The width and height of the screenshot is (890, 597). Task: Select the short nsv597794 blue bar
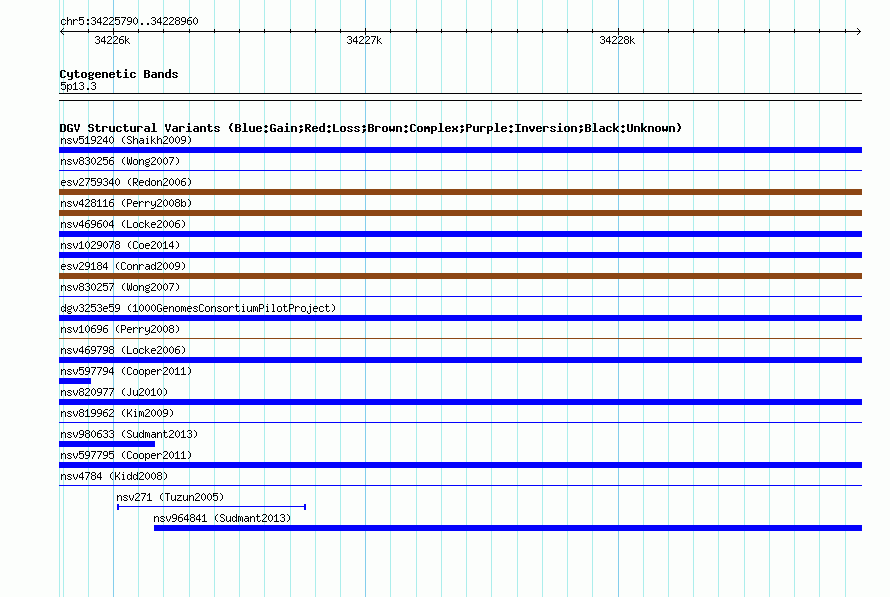click(x=75, y=381)
